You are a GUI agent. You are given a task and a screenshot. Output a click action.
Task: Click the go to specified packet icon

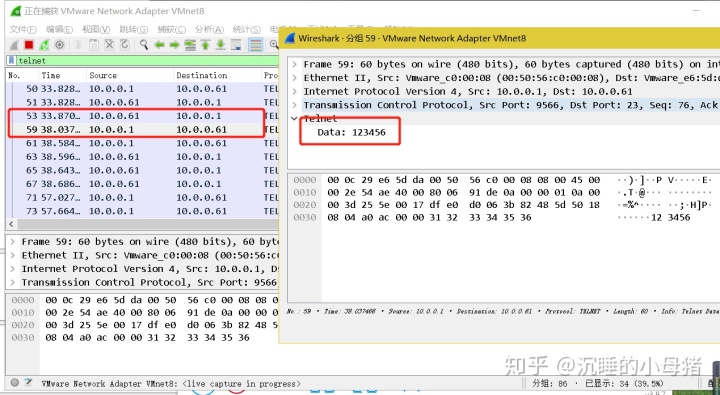(190, 45)
